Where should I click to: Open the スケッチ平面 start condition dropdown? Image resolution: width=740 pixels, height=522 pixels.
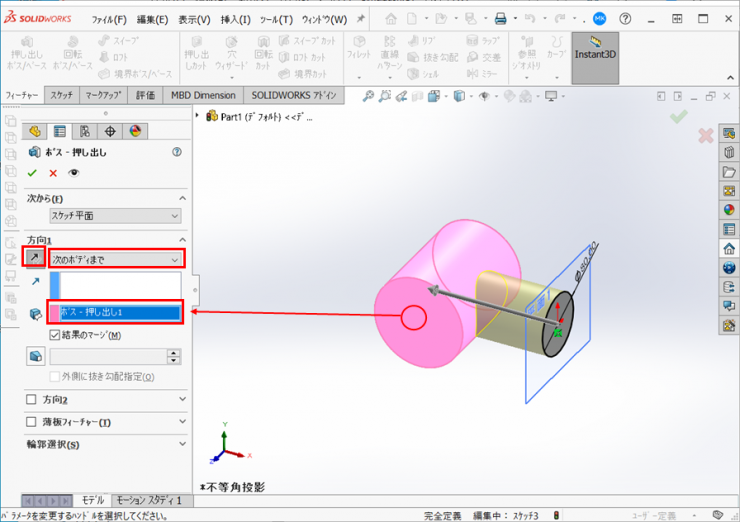tap(115, 215)
